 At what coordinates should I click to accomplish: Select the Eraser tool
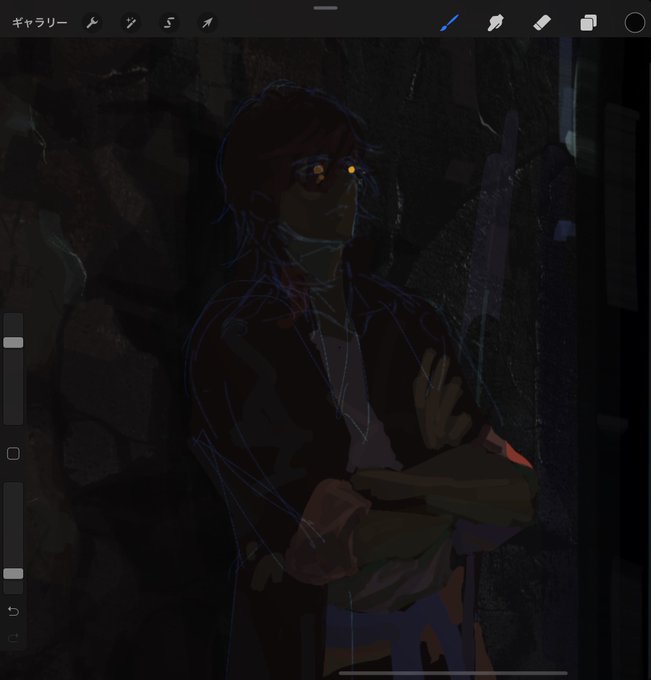click(542, 23)
